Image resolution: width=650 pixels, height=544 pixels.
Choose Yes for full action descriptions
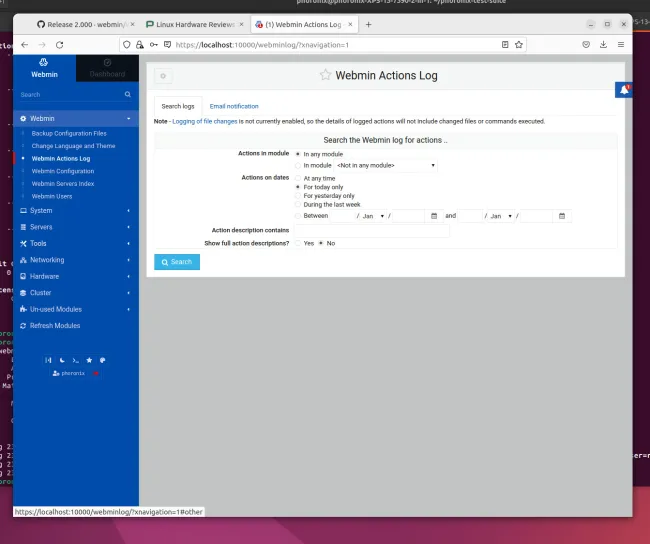[298, 243]
